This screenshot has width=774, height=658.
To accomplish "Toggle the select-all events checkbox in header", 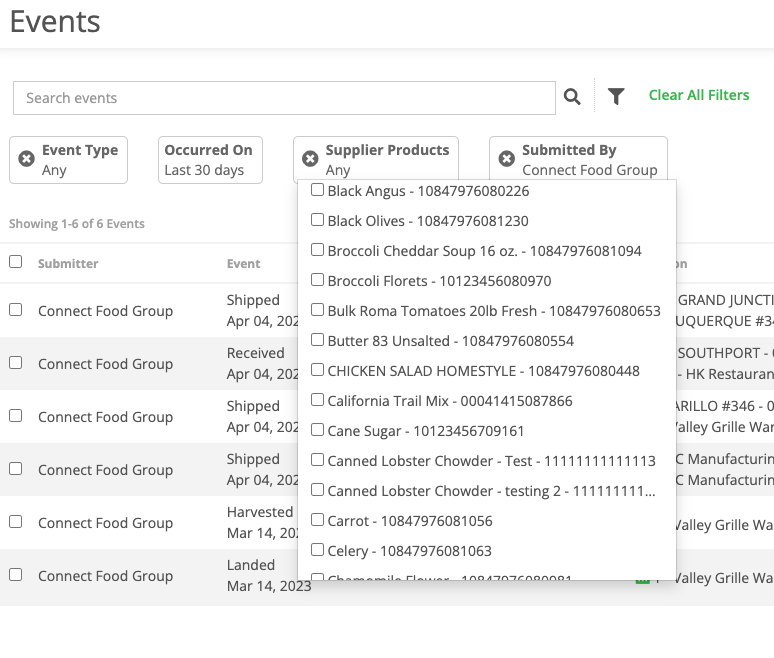I will pyautogui.click(x=16, y=262).
